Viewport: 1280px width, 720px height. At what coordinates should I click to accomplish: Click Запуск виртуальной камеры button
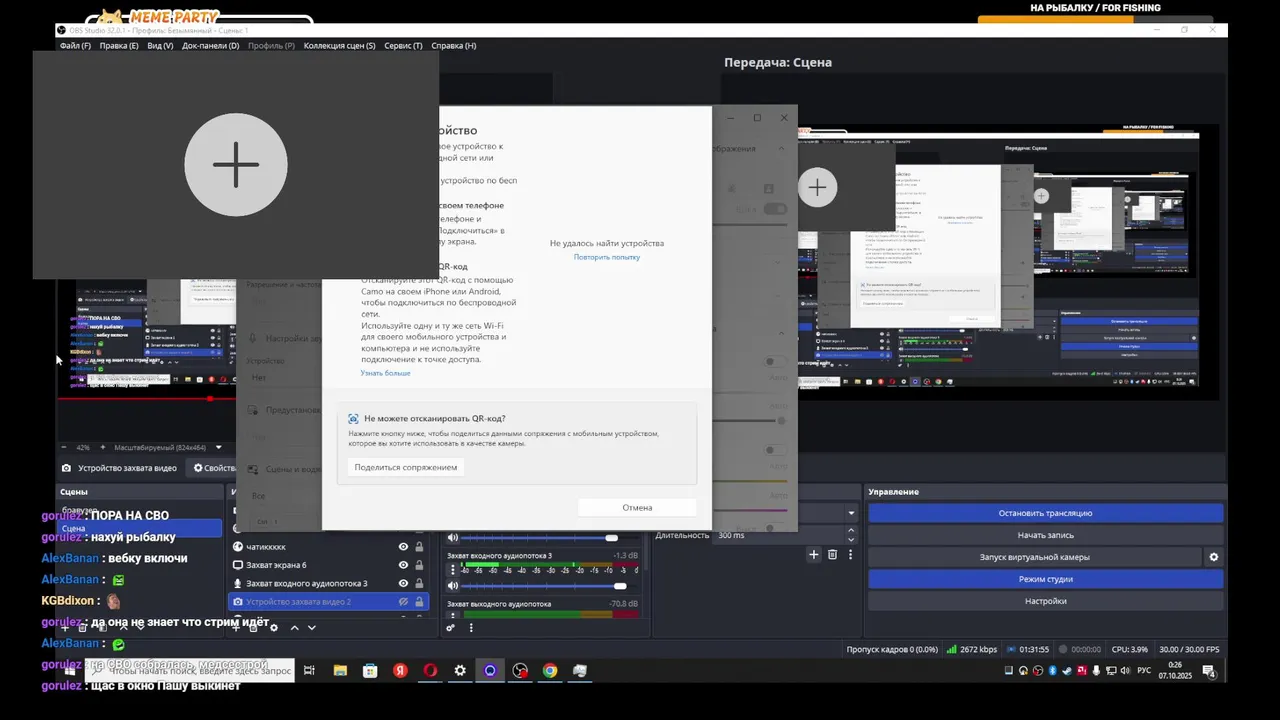click(1035, 557)
